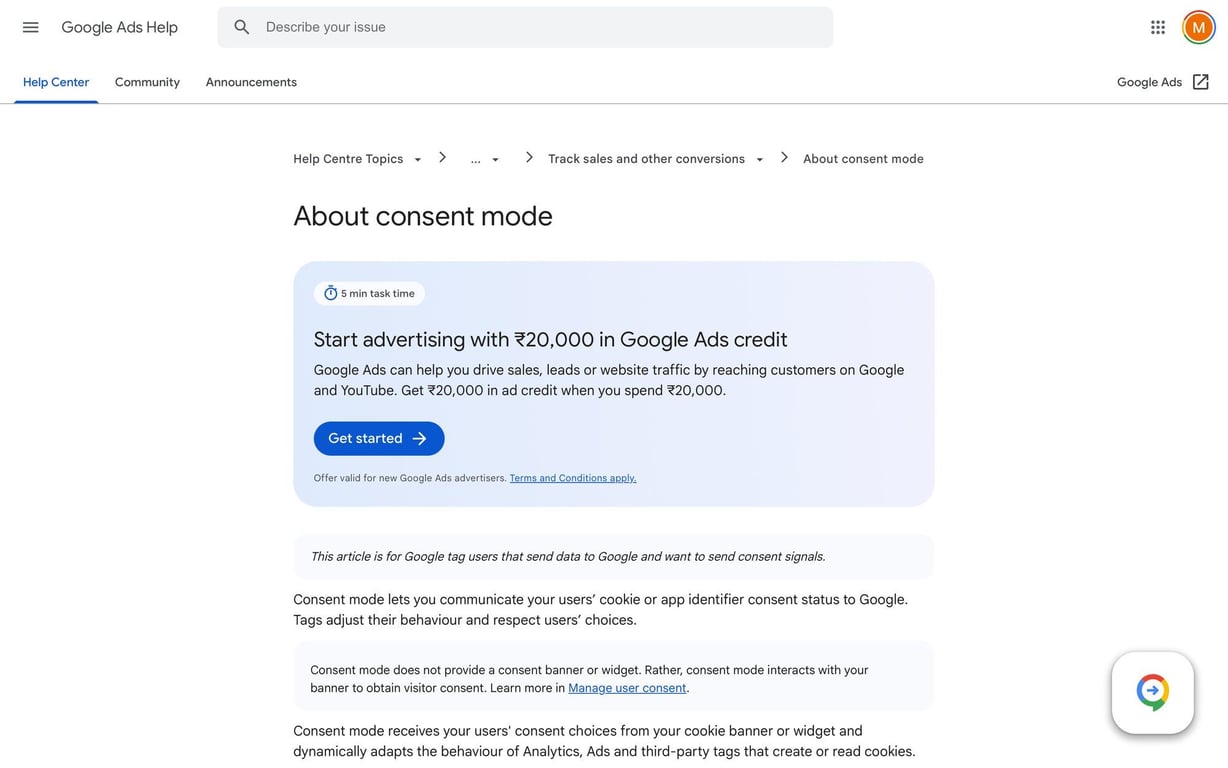Click the Google Ads external link icon

point(1201,82)
